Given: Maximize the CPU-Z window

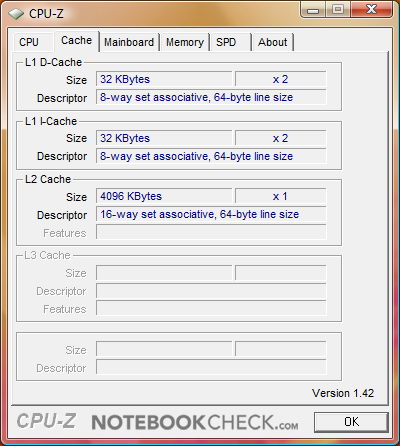Looking at the screenshot, I should click(338, 10).
